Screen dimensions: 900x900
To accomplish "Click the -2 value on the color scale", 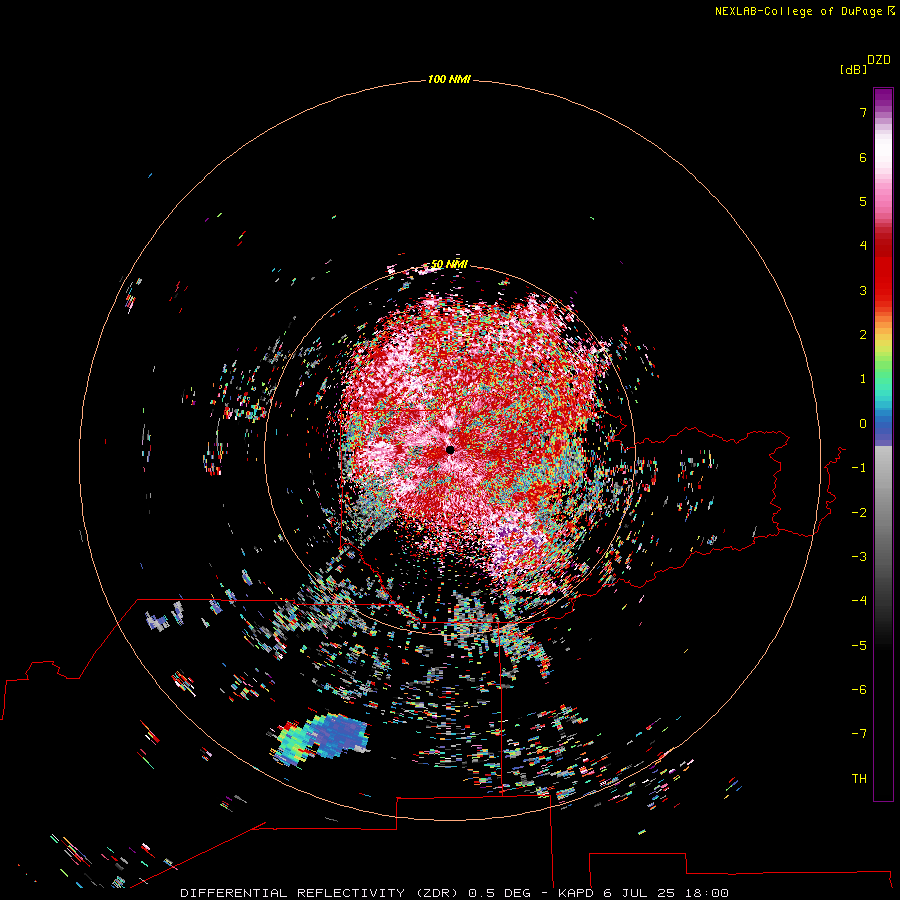I will [x=859, y=513].
